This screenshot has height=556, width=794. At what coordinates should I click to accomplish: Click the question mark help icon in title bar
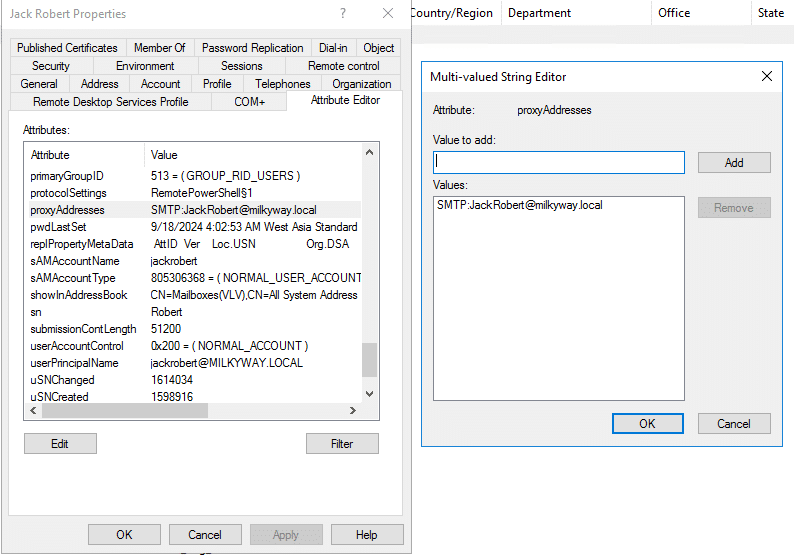click(x=343, y=13)
